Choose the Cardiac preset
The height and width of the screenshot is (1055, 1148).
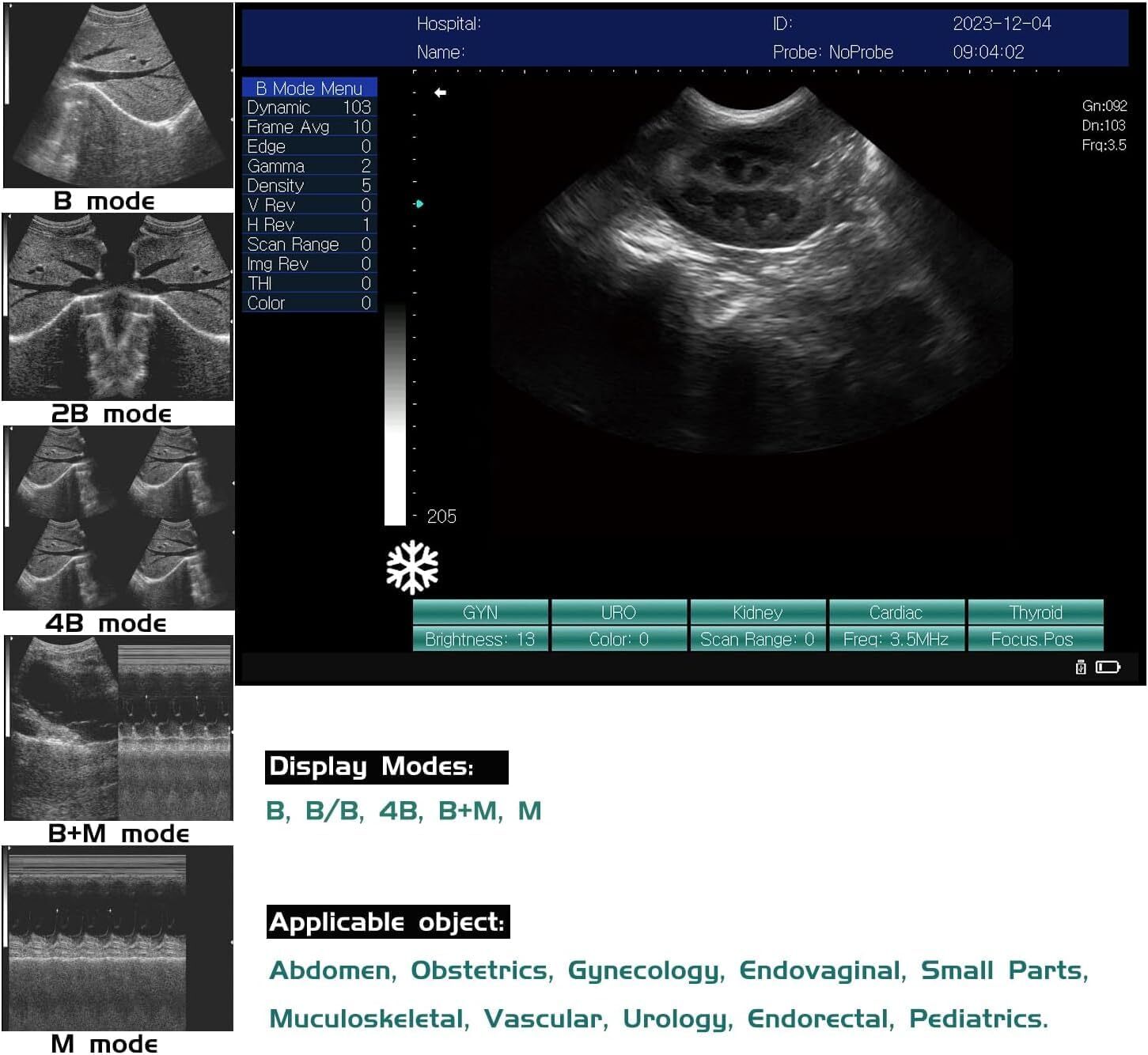(x=896, y=612)
